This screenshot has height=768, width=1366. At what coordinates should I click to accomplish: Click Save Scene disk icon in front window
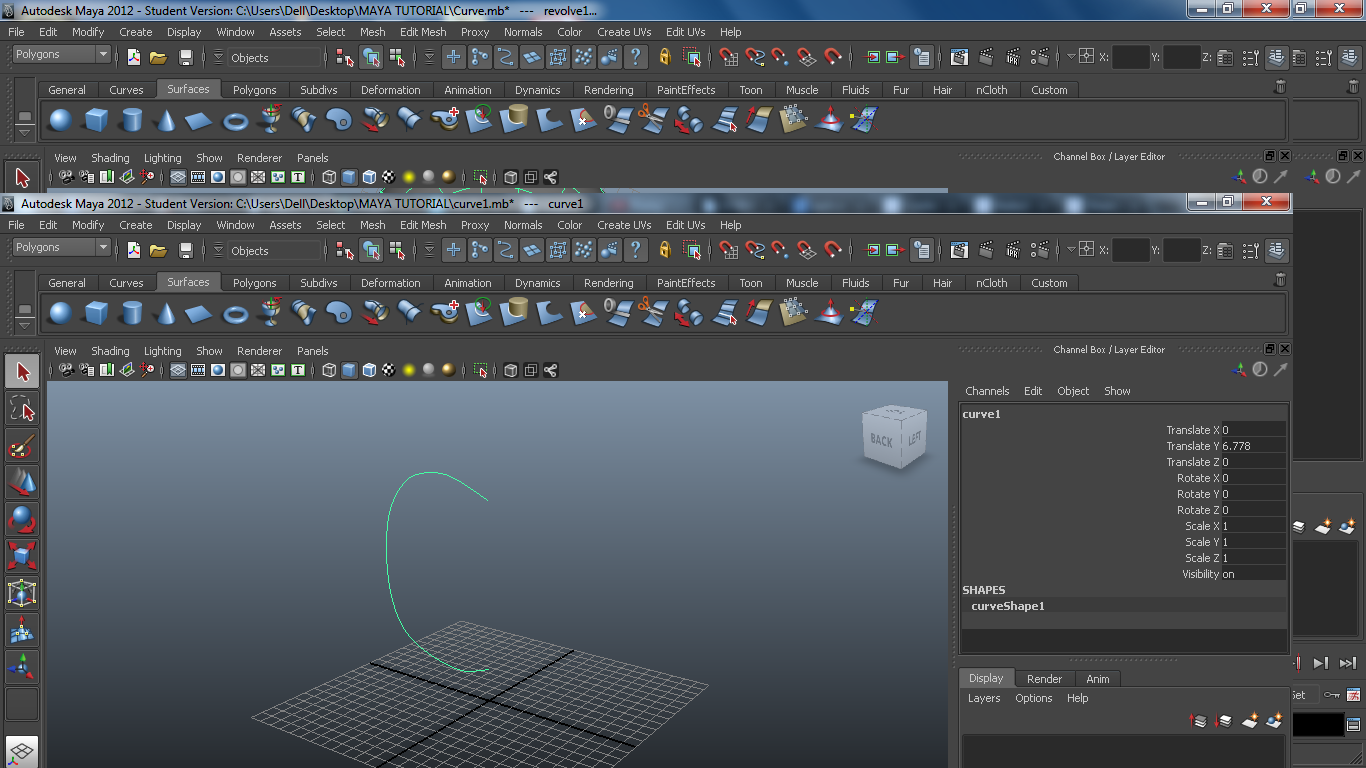click(186, 250)
